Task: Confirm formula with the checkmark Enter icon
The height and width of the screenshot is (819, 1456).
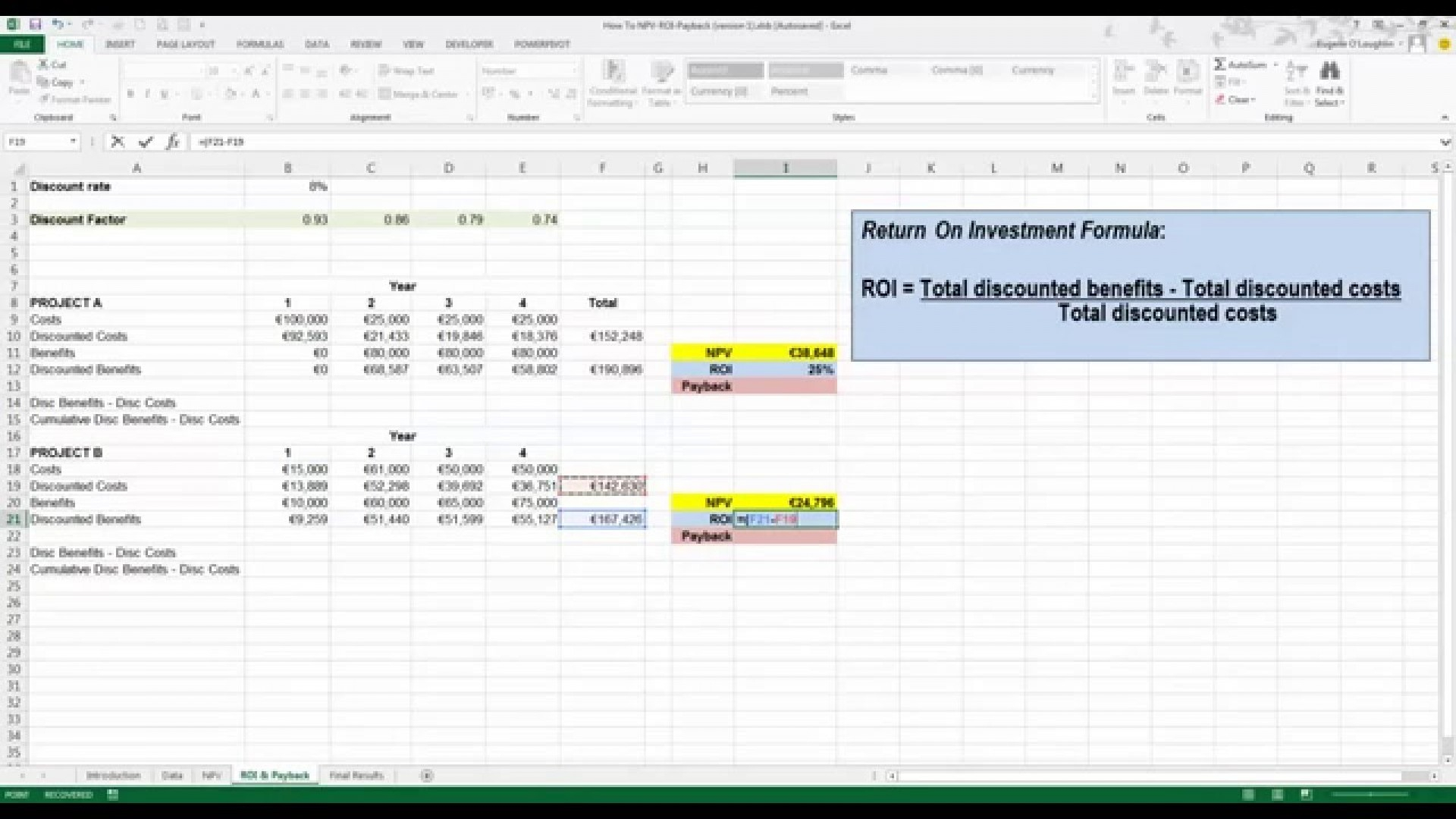Action: [x=146, y=142]
